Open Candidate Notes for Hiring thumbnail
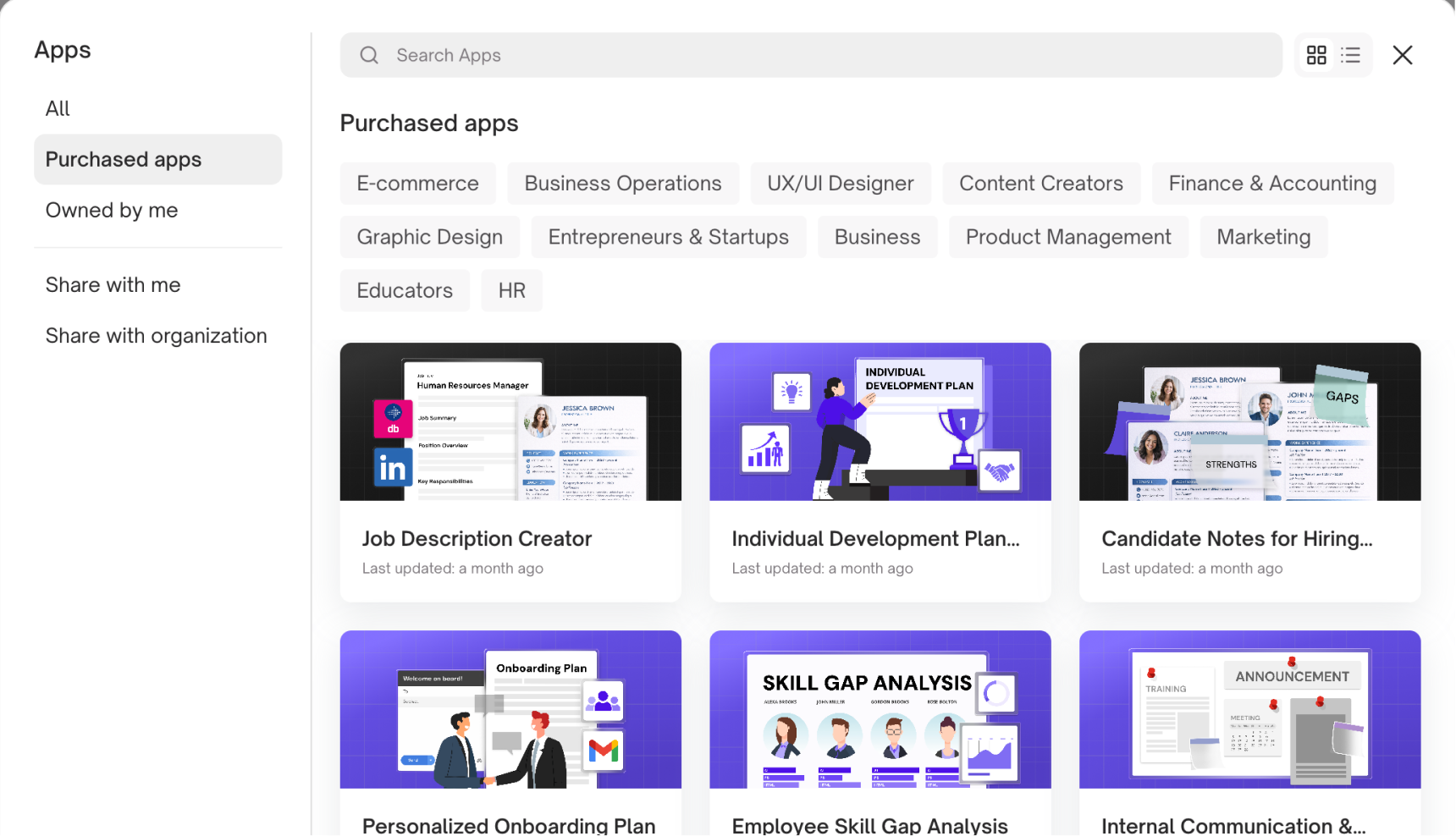This screenshot has width=1456, height=836. [1249, 421]
